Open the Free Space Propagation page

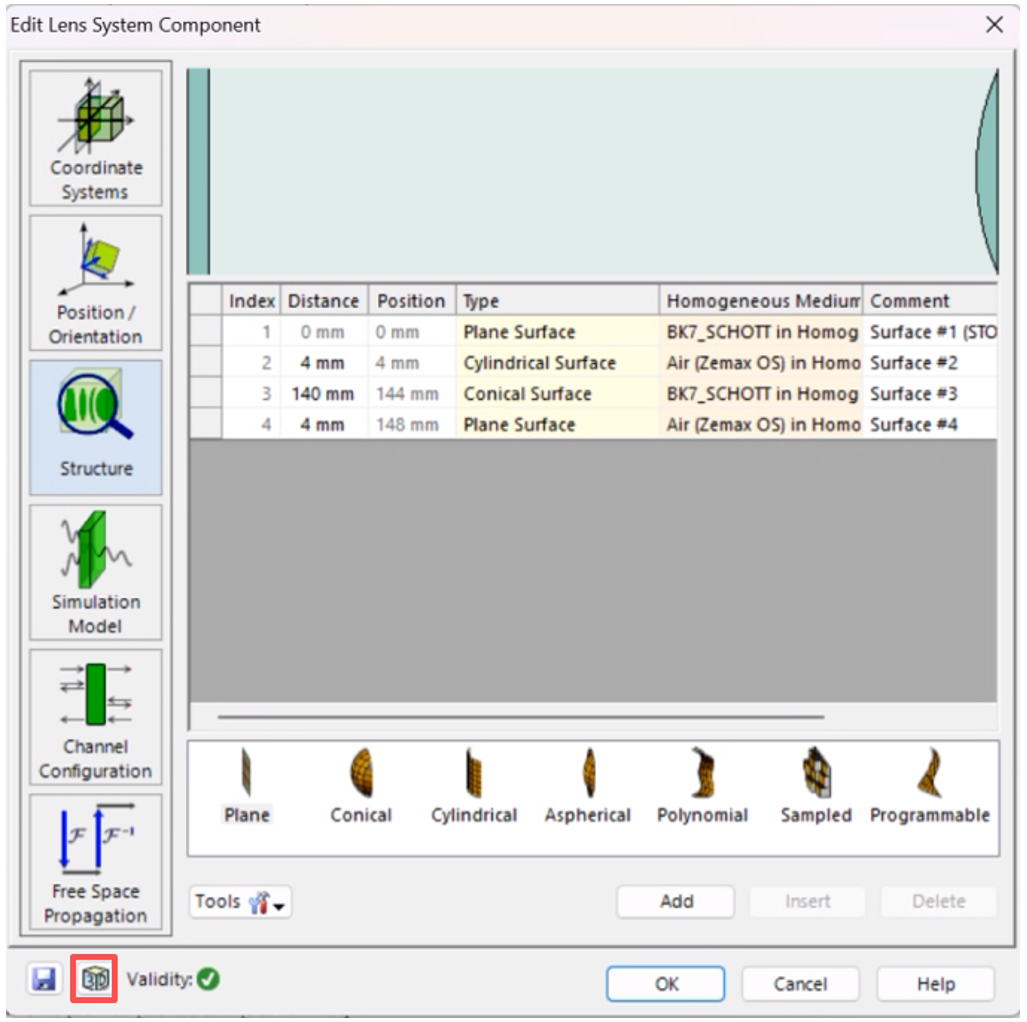pos(96,862)
